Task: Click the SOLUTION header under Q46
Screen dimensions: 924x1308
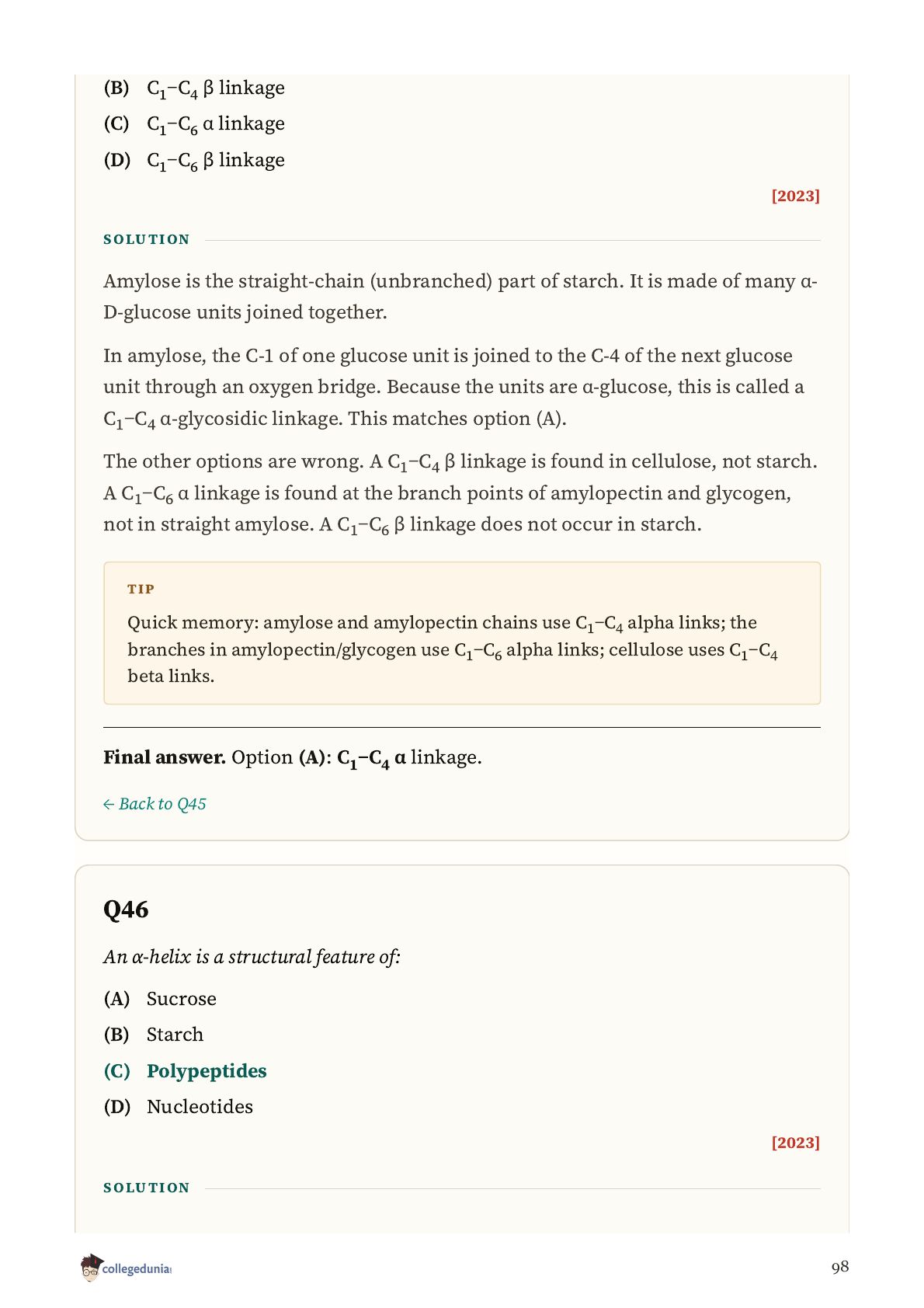Action: click(x=147, y=1188)
